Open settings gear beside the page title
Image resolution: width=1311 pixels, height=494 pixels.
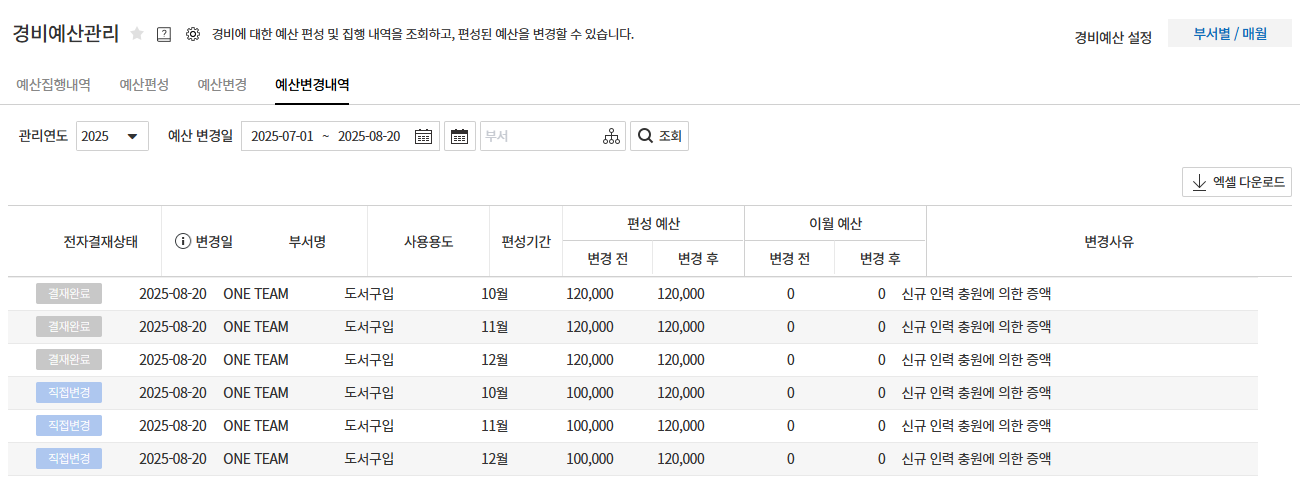click(x=193, y=34)
